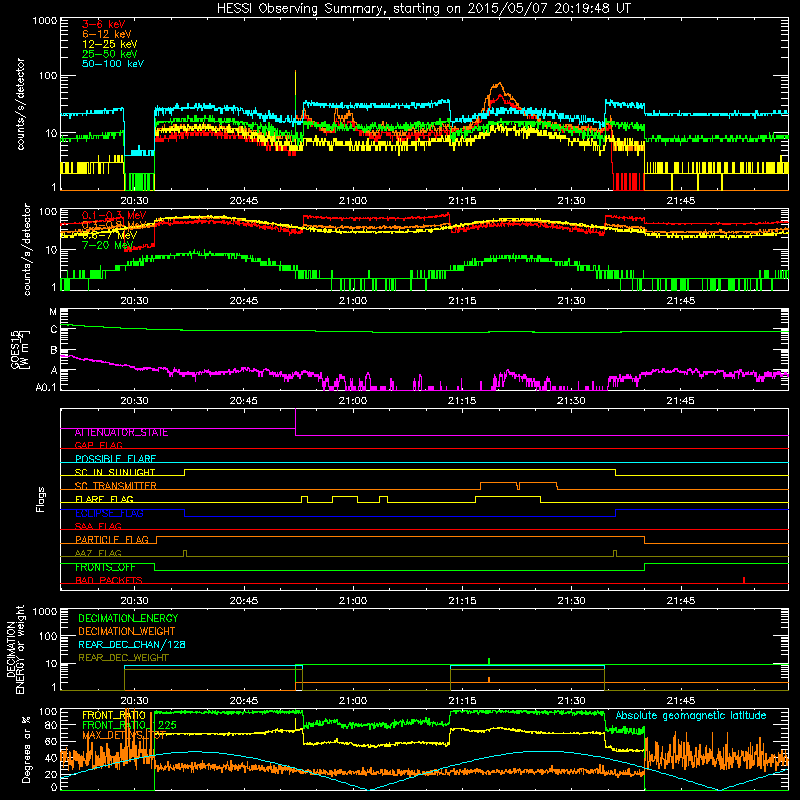Viewport: 800px width, 800px height.
Task: Select the ATTENUATOR_STATE flag label
Action: pos(121,433)
